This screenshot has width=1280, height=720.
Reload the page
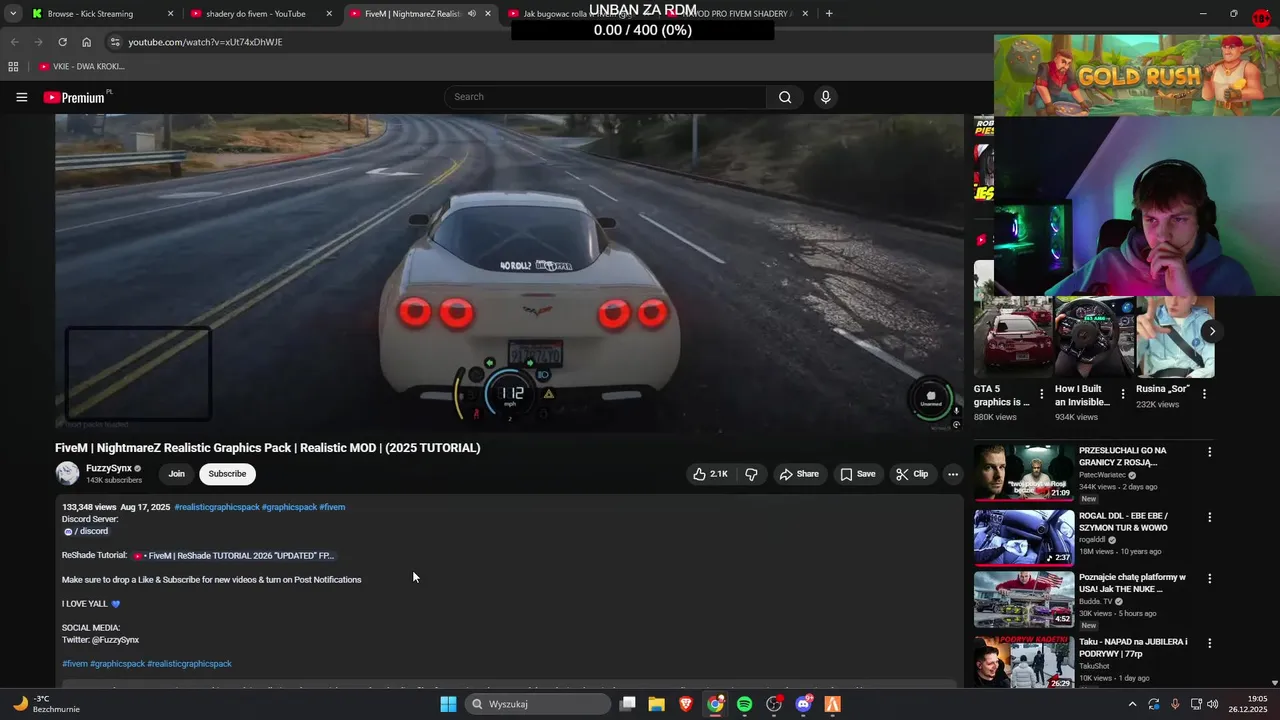point(62,42)
